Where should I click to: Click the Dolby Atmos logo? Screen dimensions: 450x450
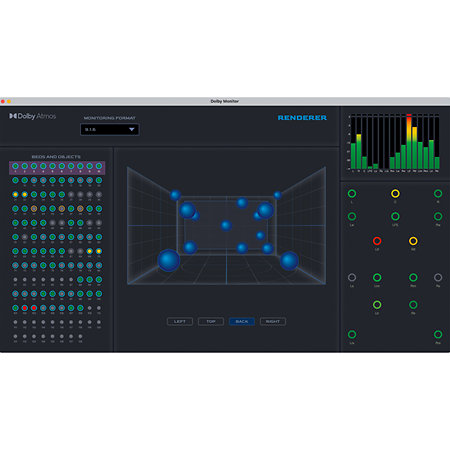[x=33, y=116]
